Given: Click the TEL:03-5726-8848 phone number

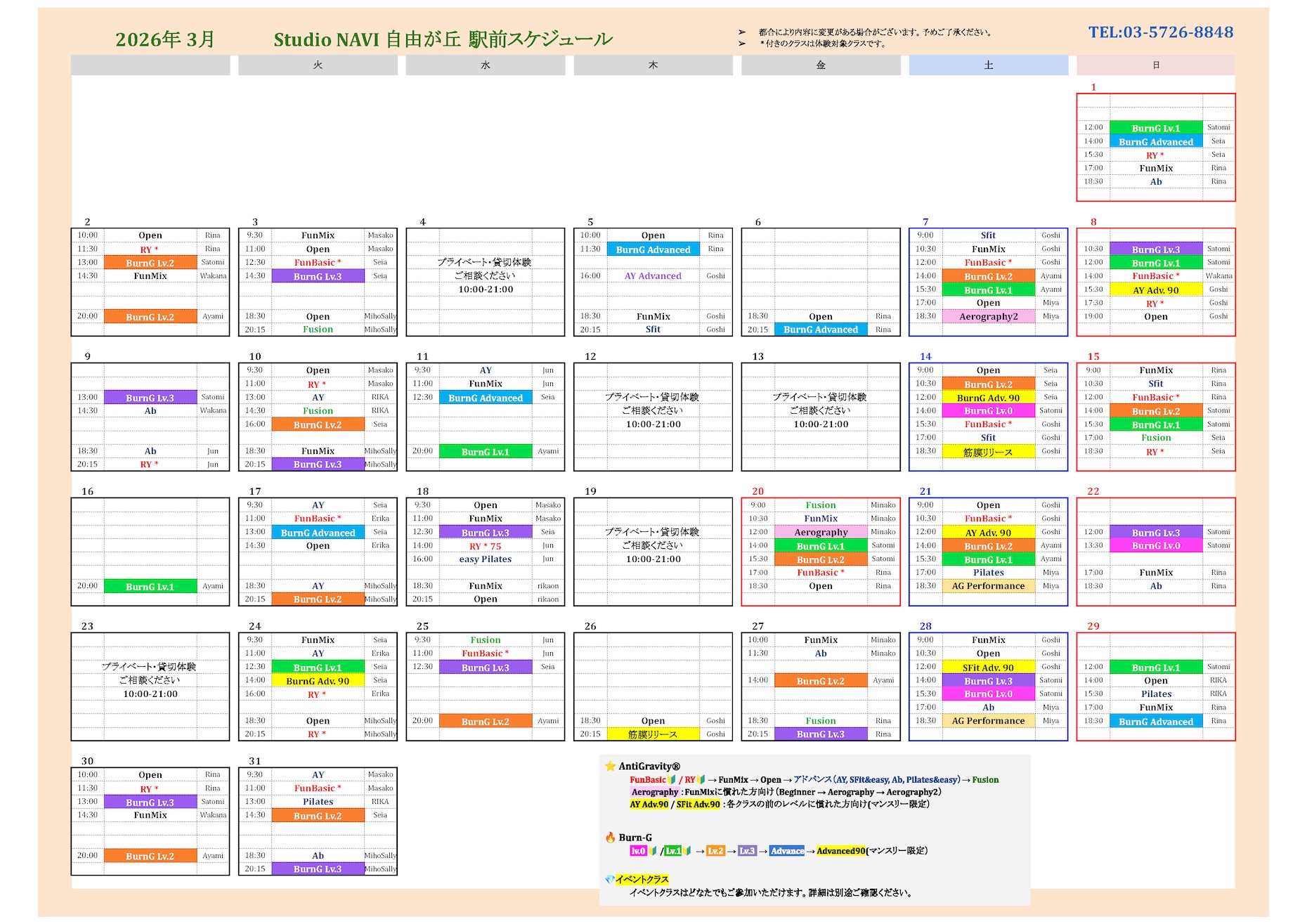Looking at the screenshot, I should (x=1160, y=32).
